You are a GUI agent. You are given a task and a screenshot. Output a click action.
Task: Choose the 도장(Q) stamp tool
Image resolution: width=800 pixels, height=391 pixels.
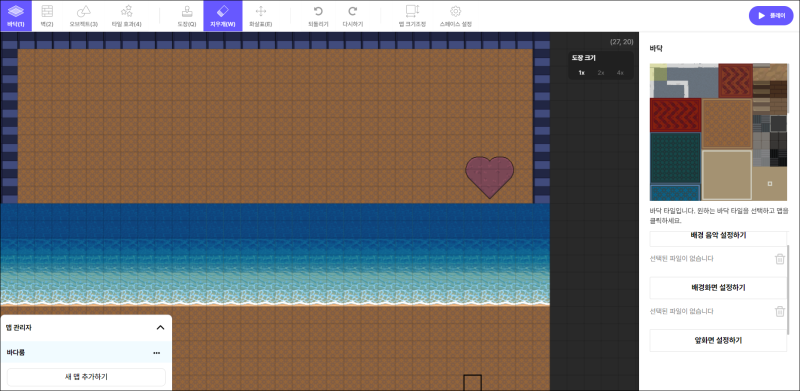tap(187, 16)
